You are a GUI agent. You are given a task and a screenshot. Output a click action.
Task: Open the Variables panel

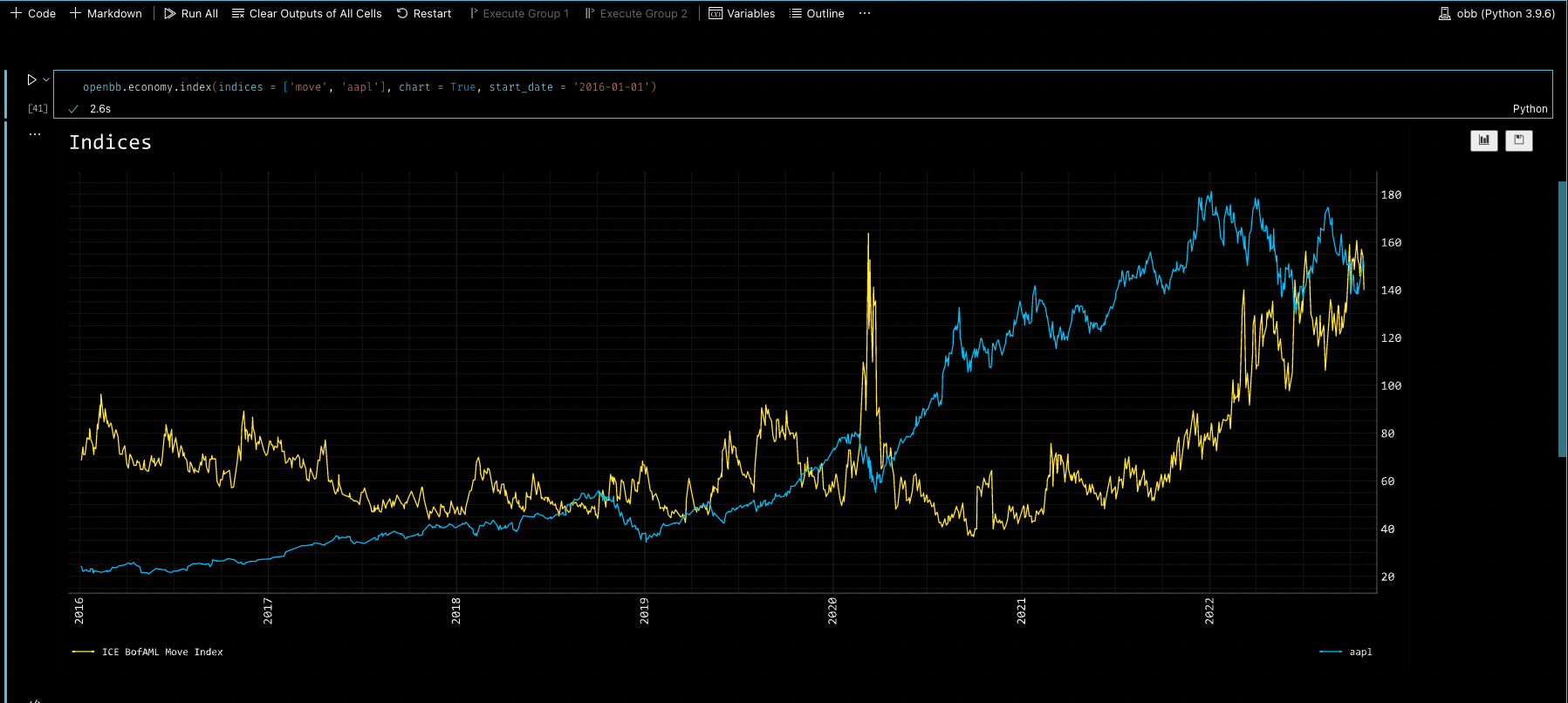coord(742,13)
